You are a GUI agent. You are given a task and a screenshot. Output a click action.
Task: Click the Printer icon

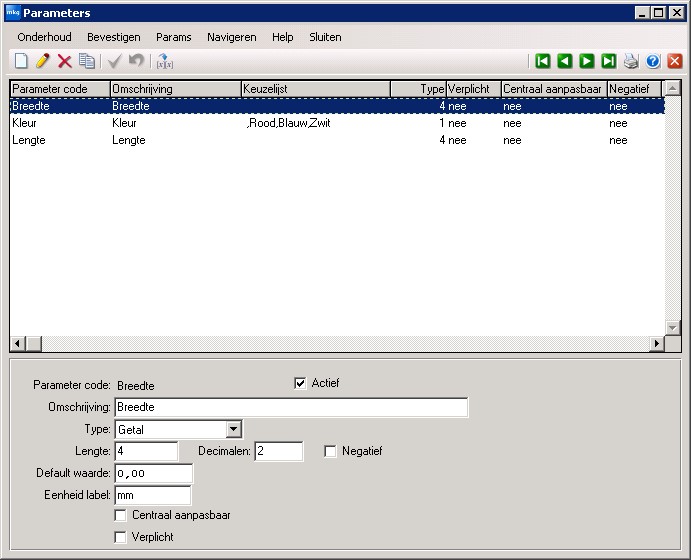[x=631, y=61]
